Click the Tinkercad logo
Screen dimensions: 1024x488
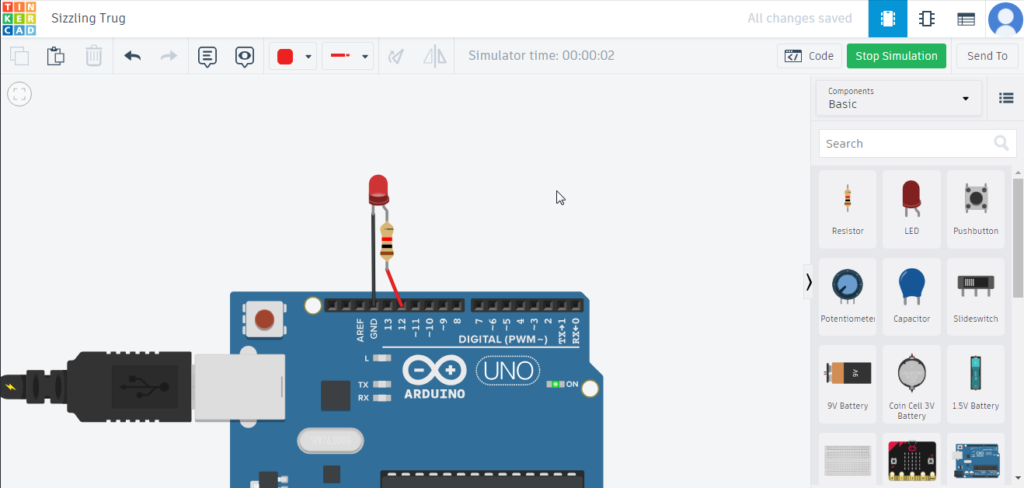click(x=19, y=18)
